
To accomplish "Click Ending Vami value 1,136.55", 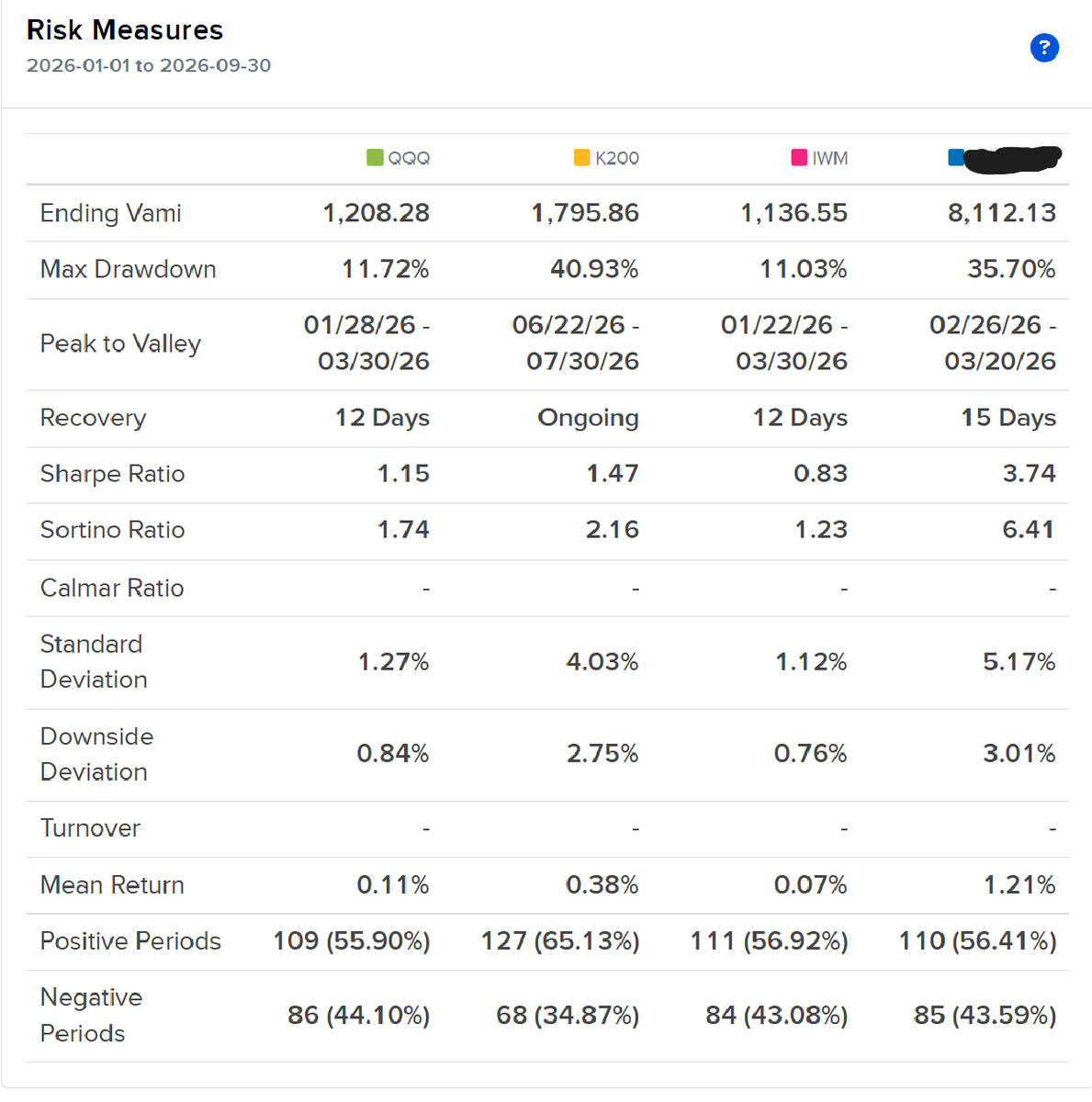I will [x=794, y=213].
